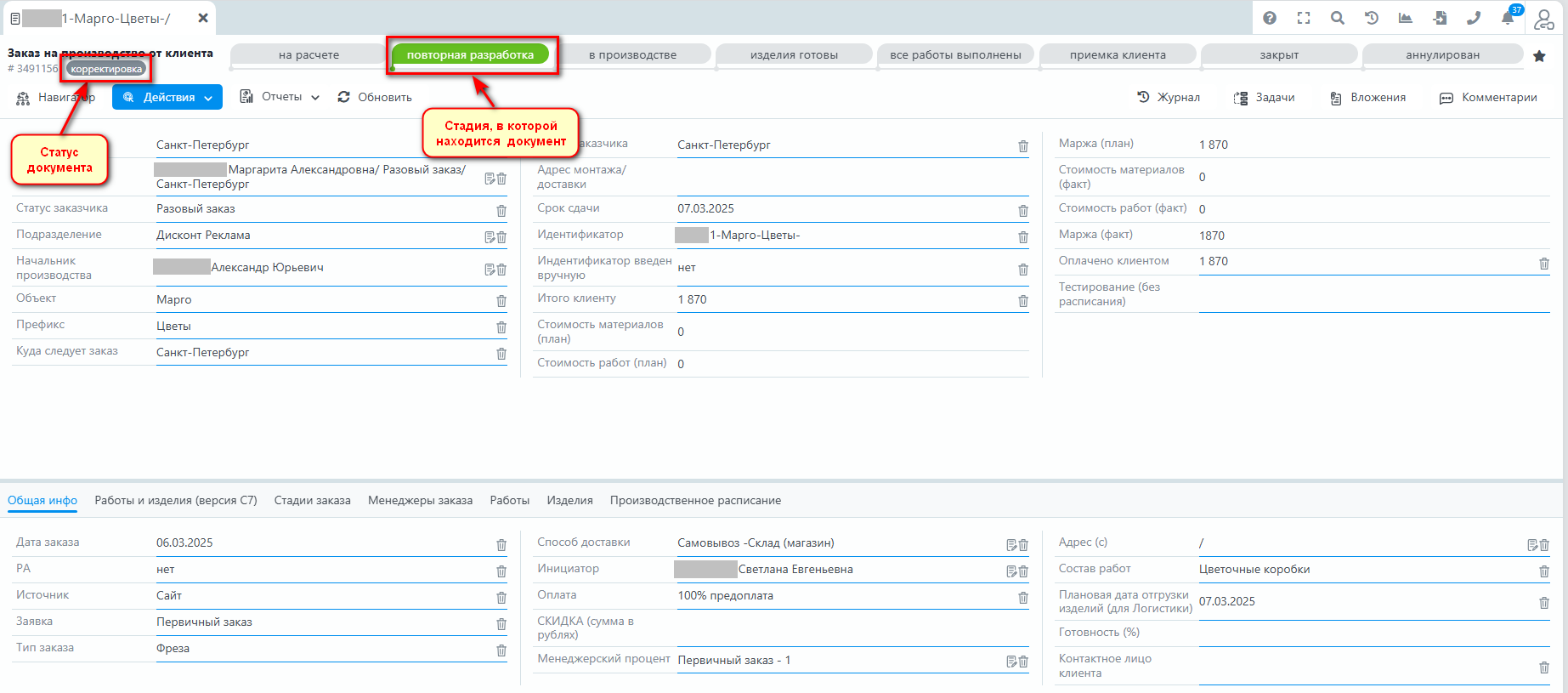The image size is (1568, 693).
Task: Delete the Префикс field value via trash icon
Action: [x=501, y=327]
